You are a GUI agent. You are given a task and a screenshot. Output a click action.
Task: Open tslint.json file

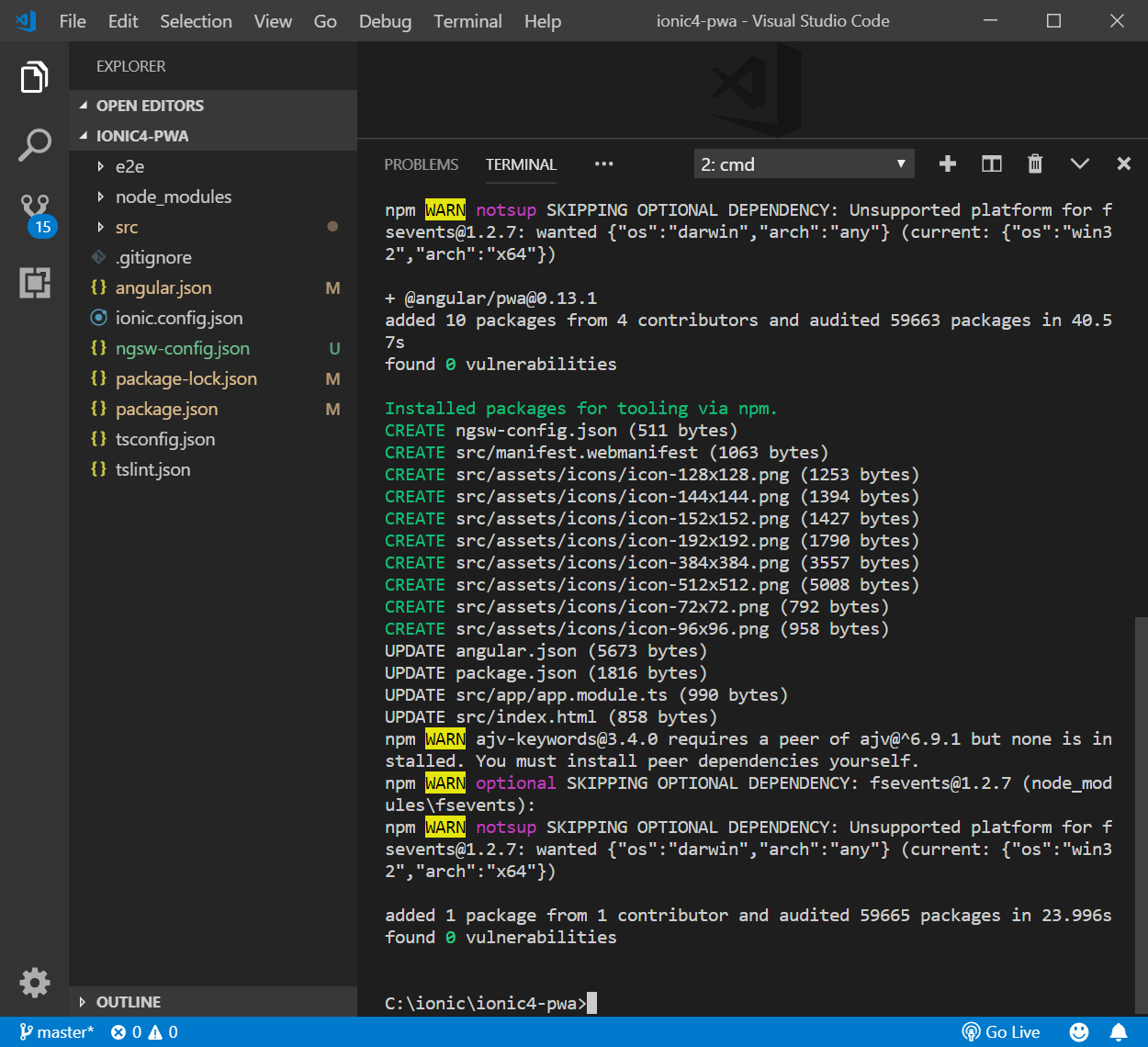(213, 469)
